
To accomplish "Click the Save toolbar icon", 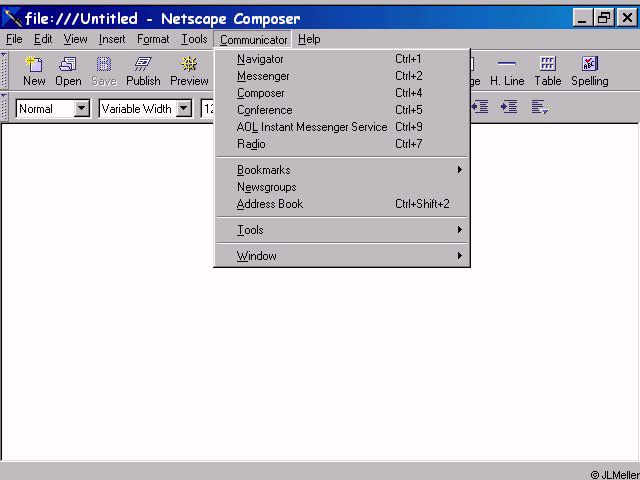I will tap(104, 71).
